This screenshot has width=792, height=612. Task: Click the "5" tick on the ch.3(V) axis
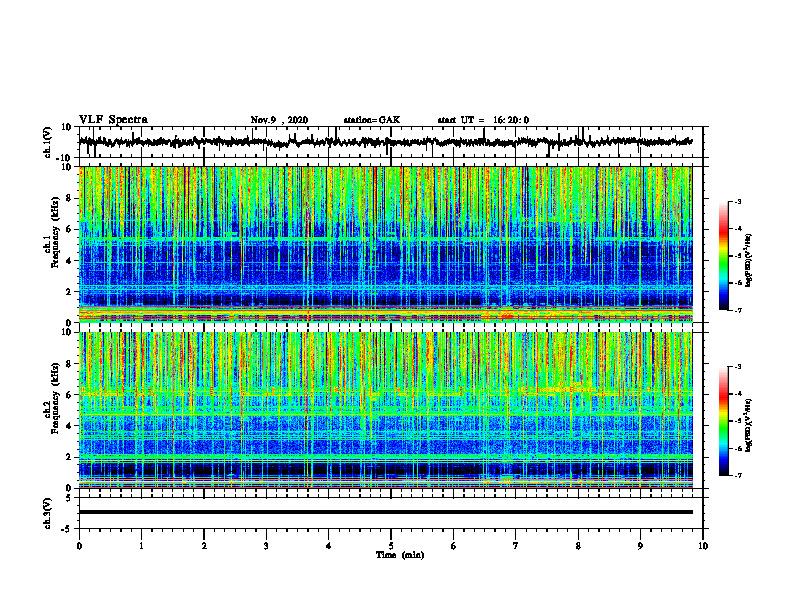[69, 498]
